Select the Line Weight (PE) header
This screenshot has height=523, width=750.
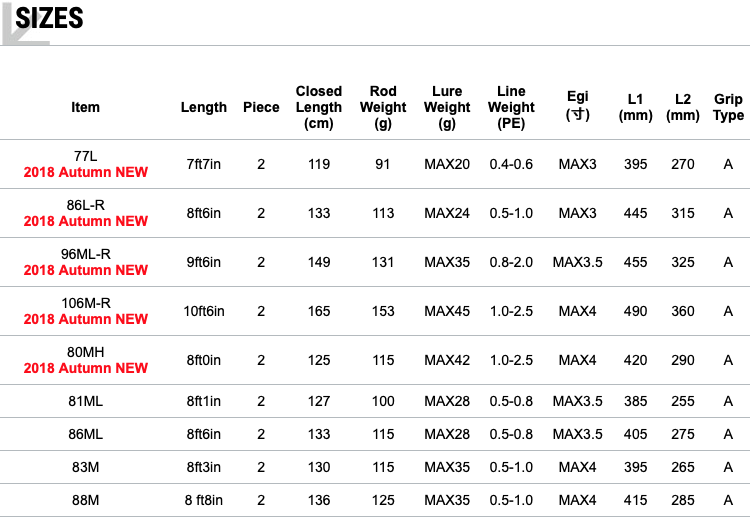click(511, 107)
